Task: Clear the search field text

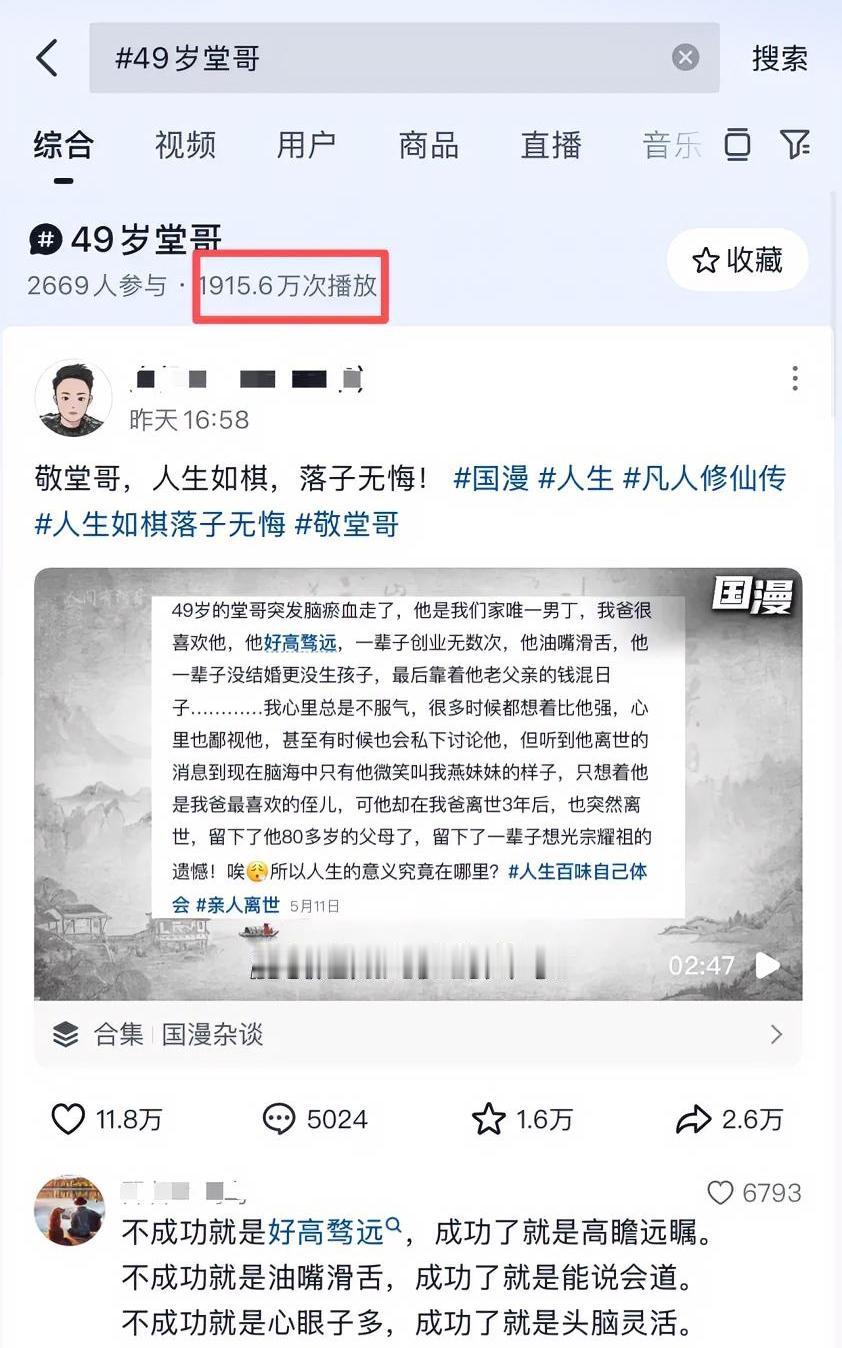Action: pos(685,58)
